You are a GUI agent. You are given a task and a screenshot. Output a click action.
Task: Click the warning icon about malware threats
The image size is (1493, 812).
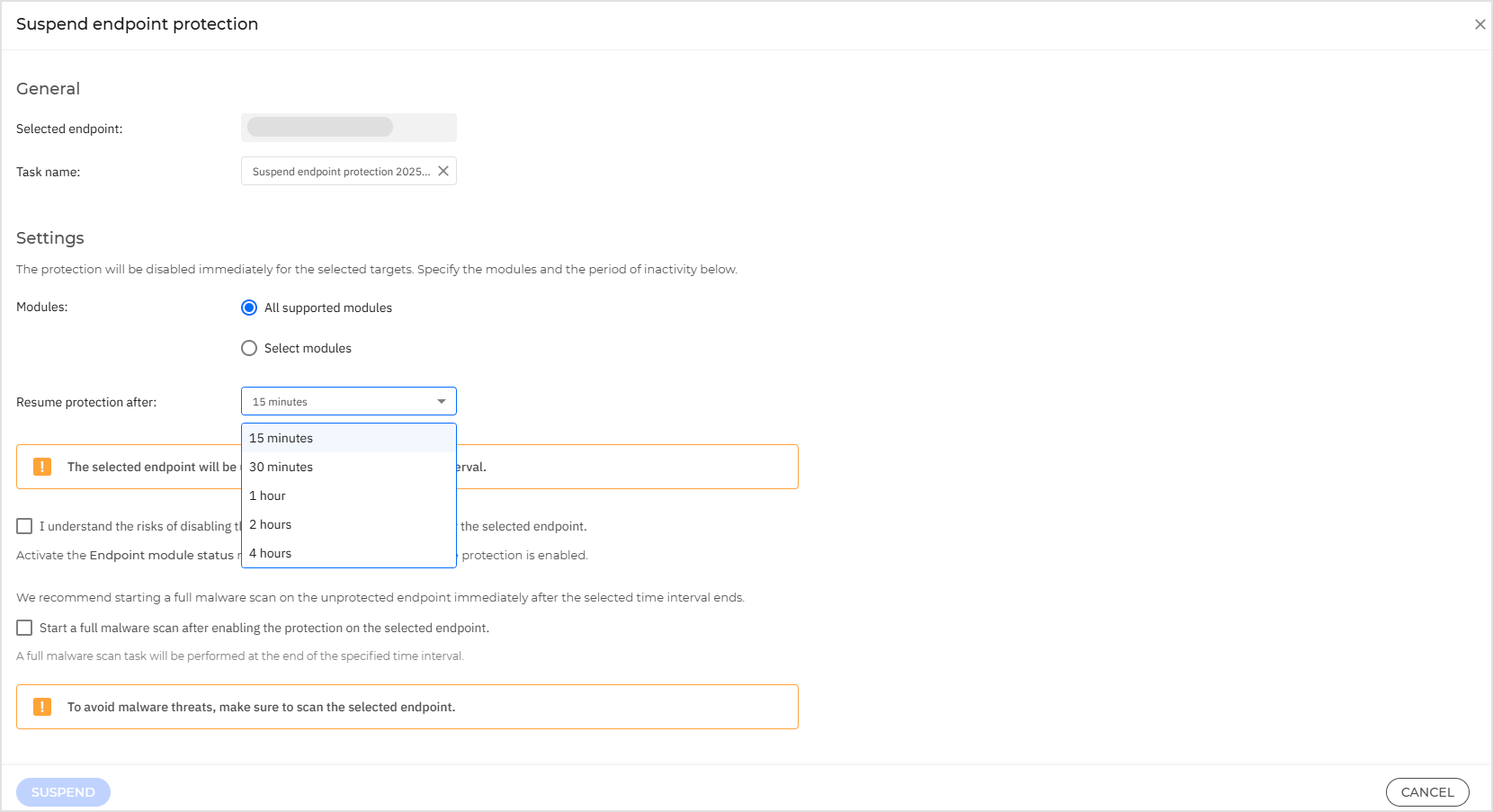click(41, 707)
